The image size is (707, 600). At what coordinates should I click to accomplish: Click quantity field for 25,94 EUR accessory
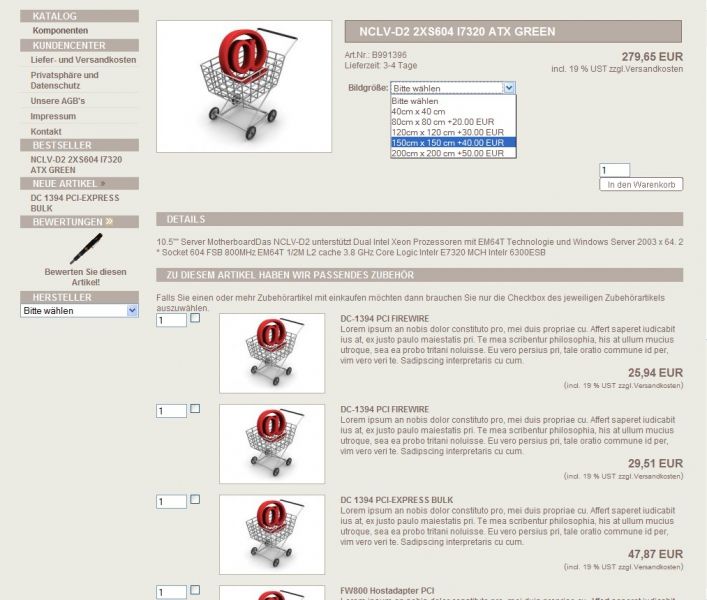171,320
